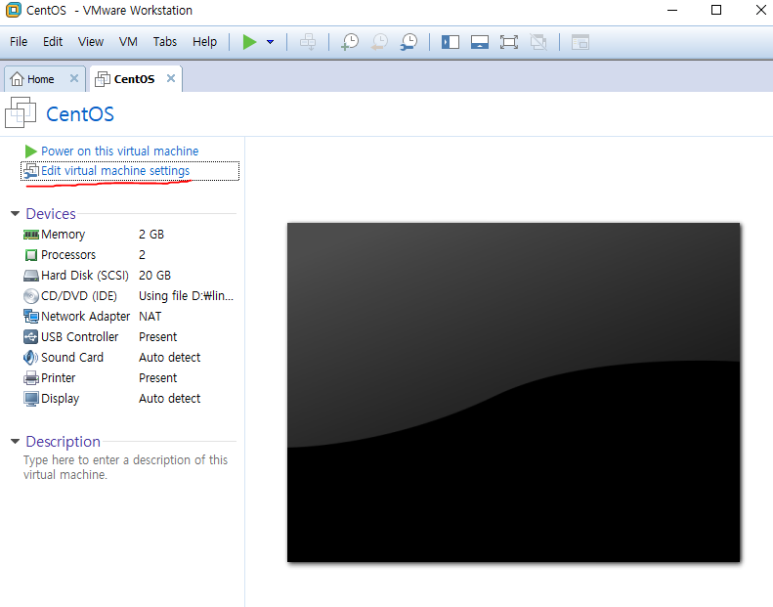Open the File menu
Screen dimensions: 773x607
point(19,42)
